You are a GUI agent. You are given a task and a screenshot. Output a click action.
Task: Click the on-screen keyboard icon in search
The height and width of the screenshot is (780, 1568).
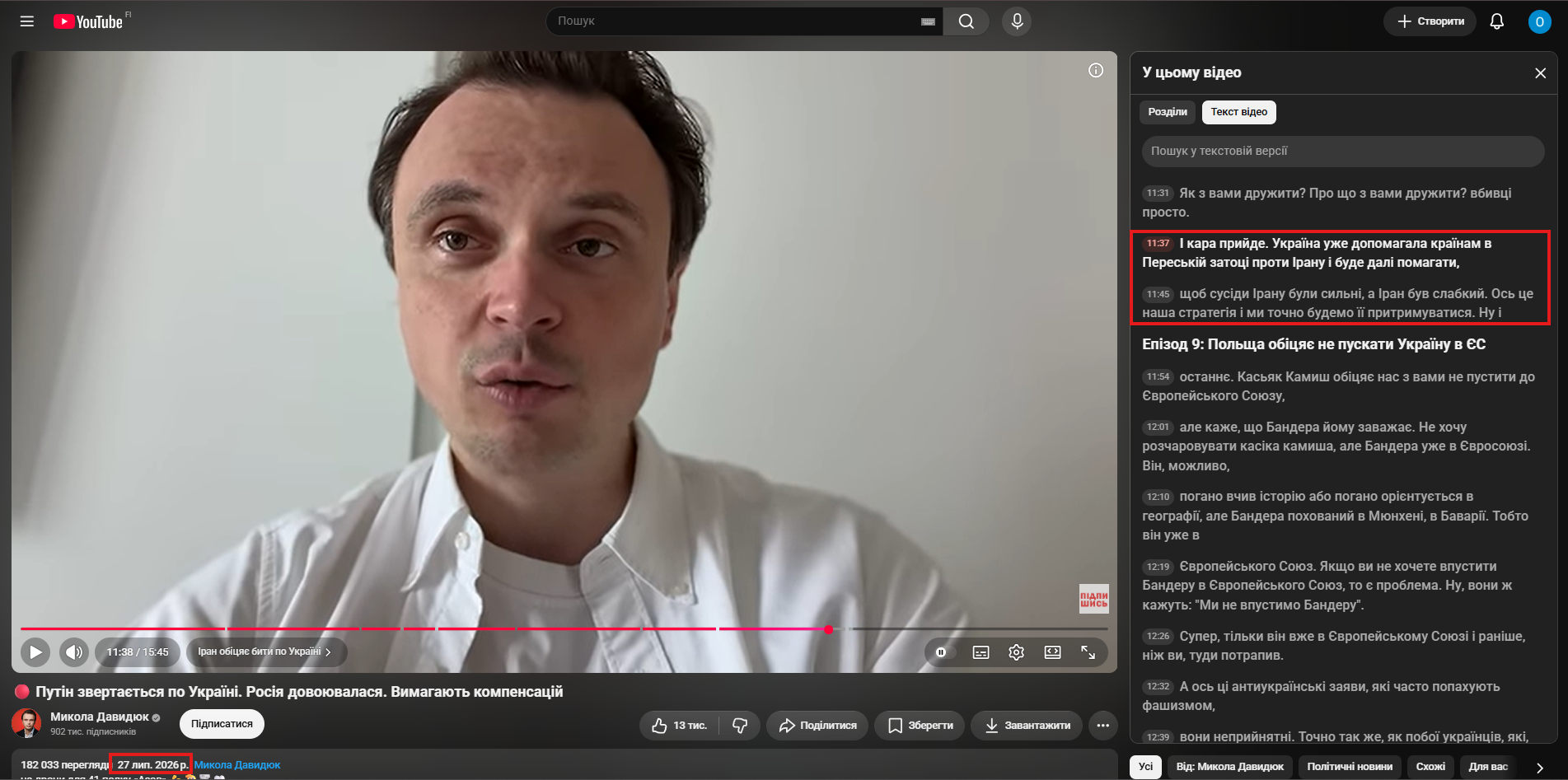[928, 21]
